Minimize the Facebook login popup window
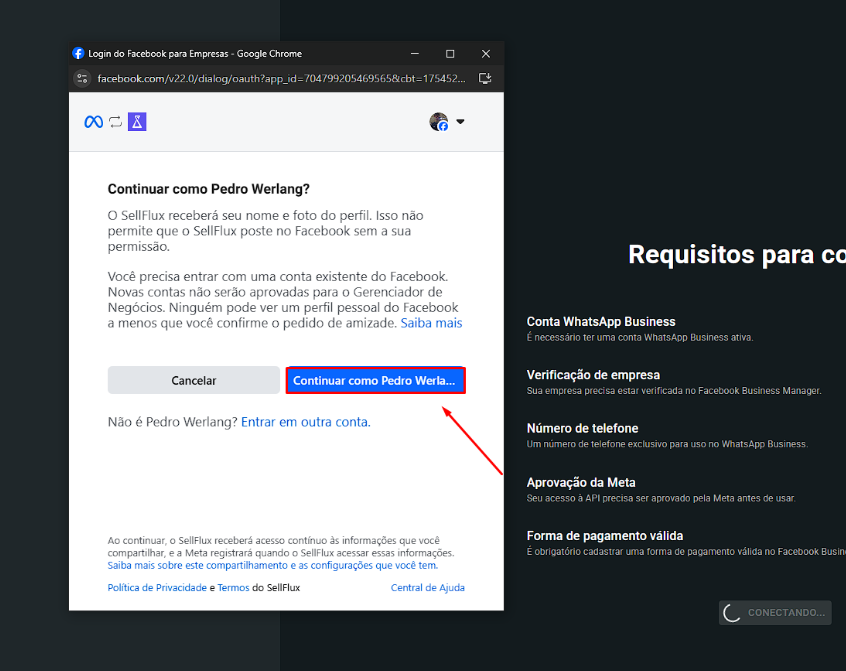 click(415, 53)
